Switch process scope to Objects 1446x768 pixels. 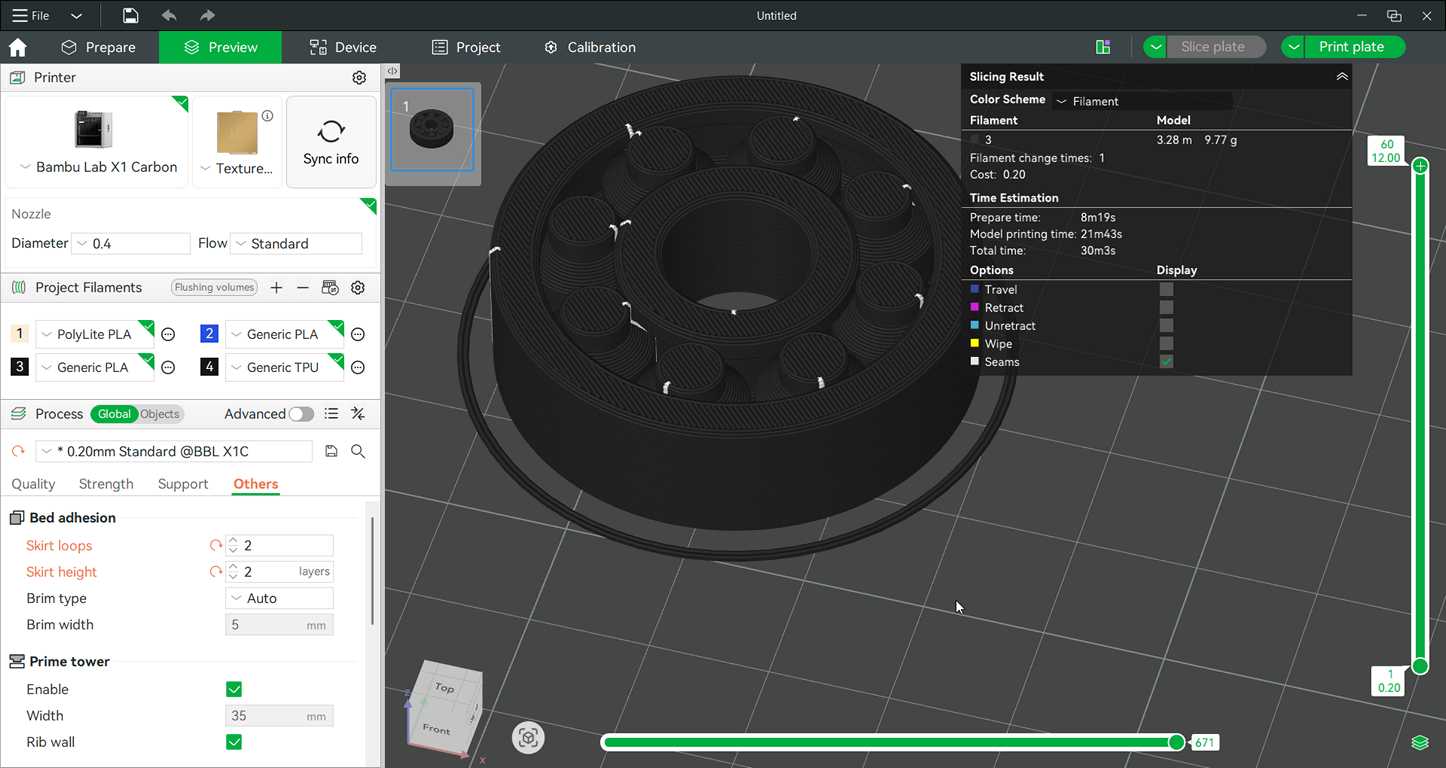click(160, 414)
